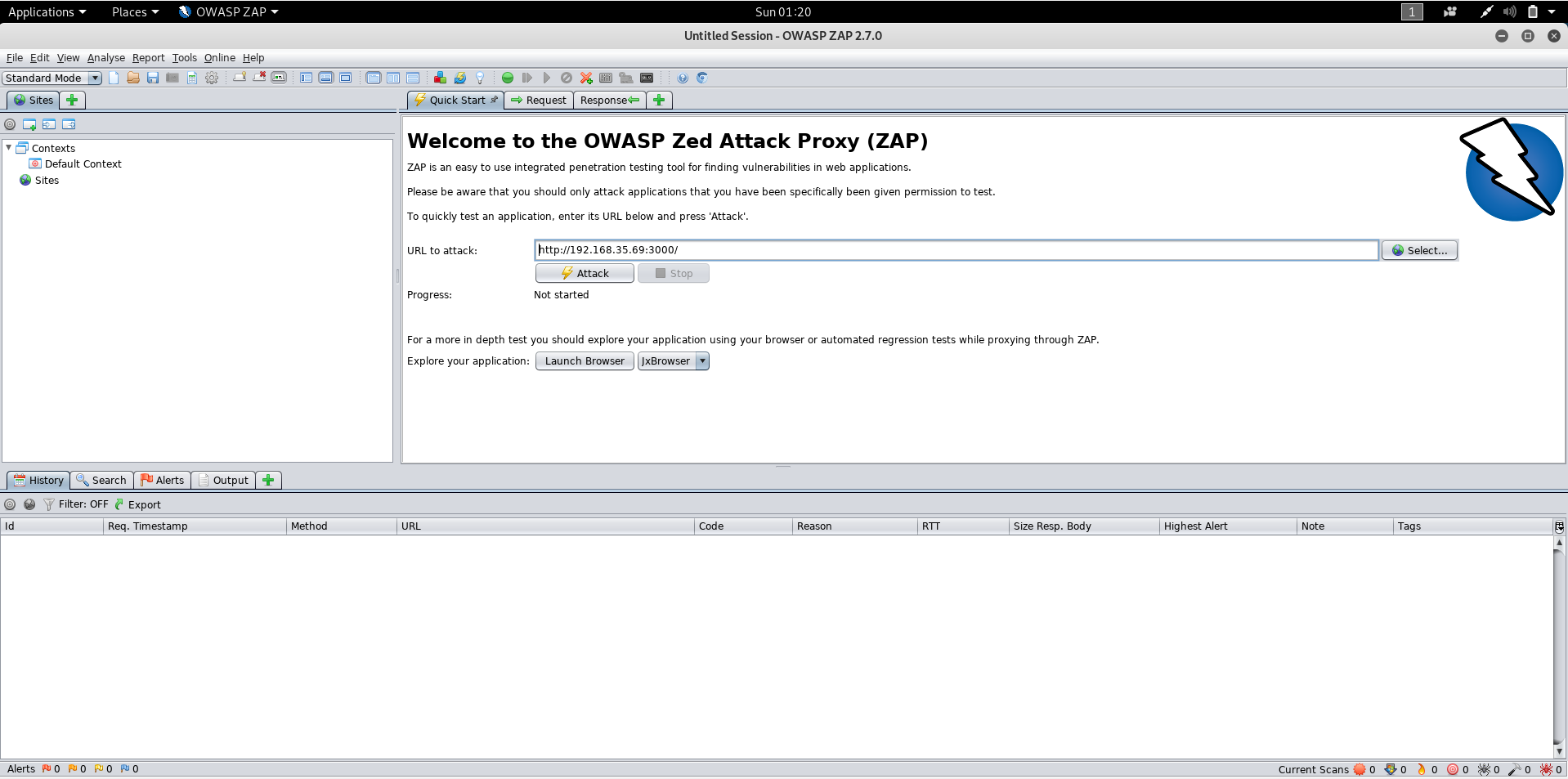Click the active scan flame icon in status bar
The height and width of the screenshot is (779, 1568).
[1422, 769]
